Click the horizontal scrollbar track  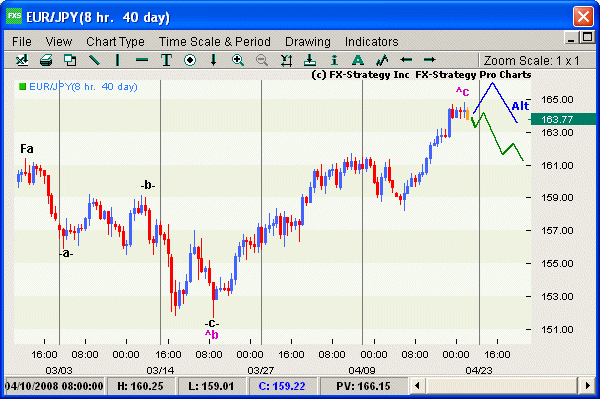coord(502,386)
